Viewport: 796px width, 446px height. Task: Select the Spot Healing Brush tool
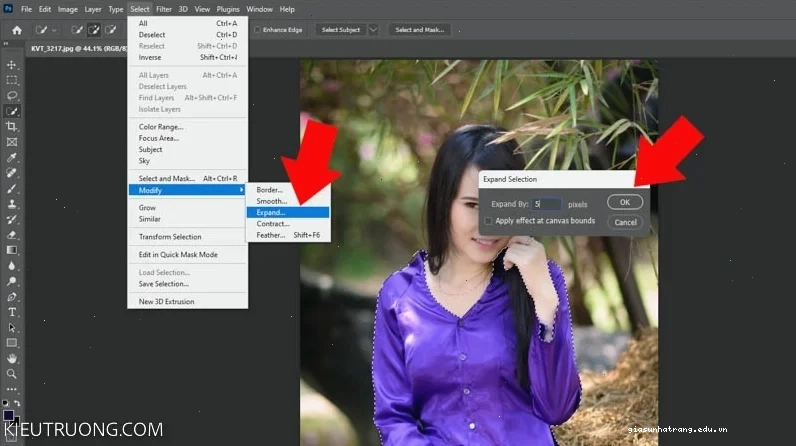pos(12,173)
